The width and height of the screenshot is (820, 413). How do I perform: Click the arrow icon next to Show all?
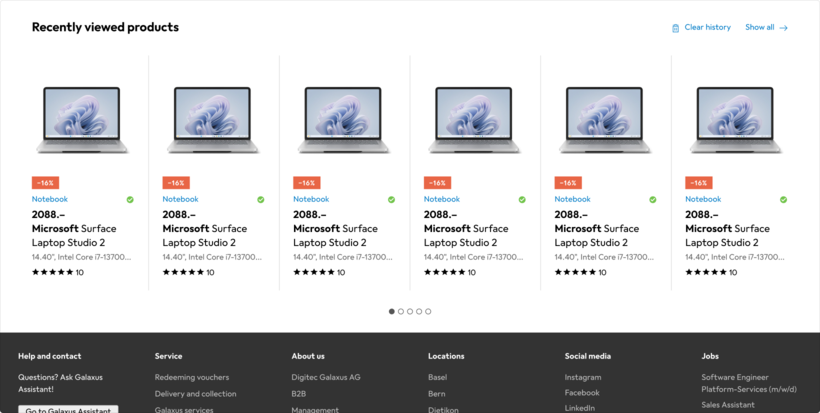point(783,28)
